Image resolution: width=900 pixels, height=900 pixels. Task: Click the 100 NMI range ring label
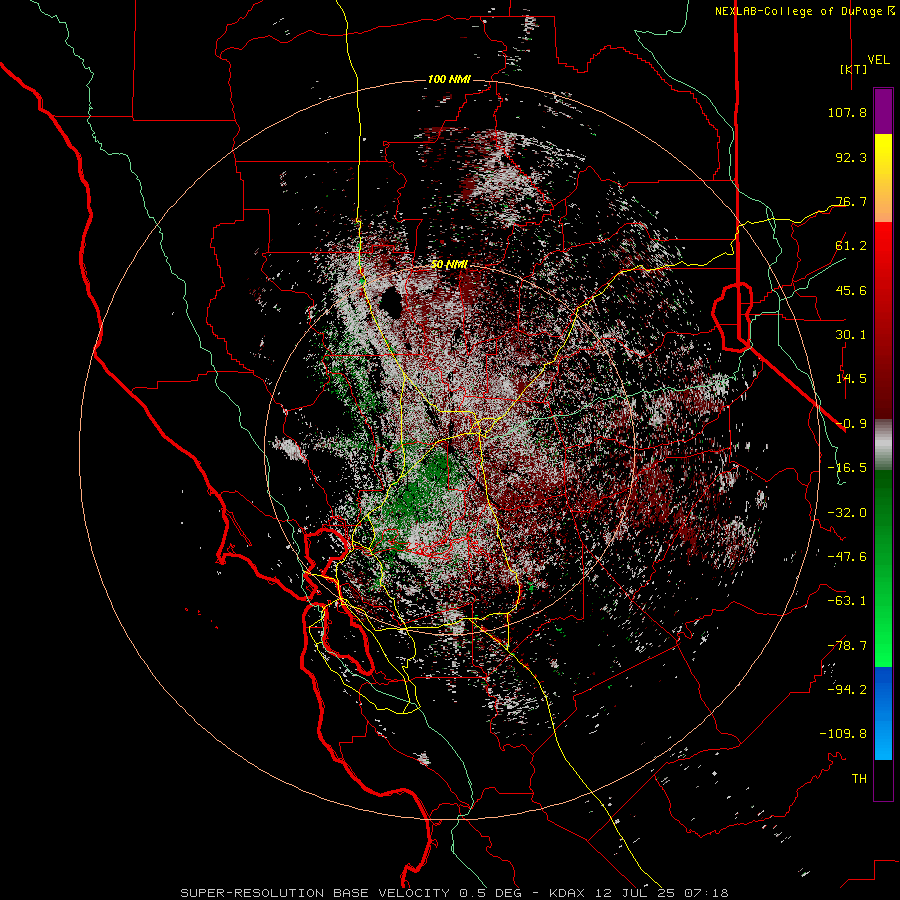click(x=449, y=79)
